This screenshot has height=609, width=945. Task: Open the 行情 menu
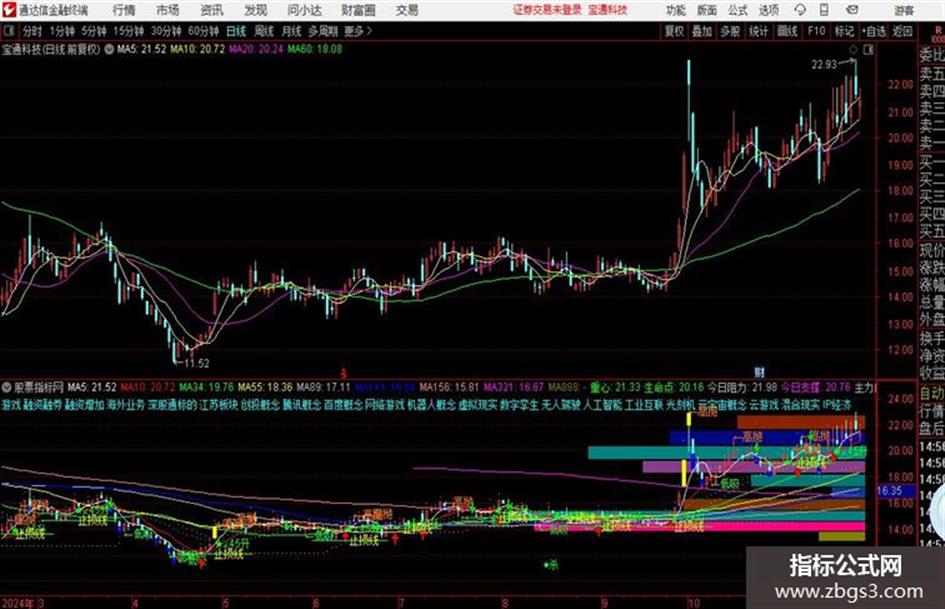(x=124, y=10)
